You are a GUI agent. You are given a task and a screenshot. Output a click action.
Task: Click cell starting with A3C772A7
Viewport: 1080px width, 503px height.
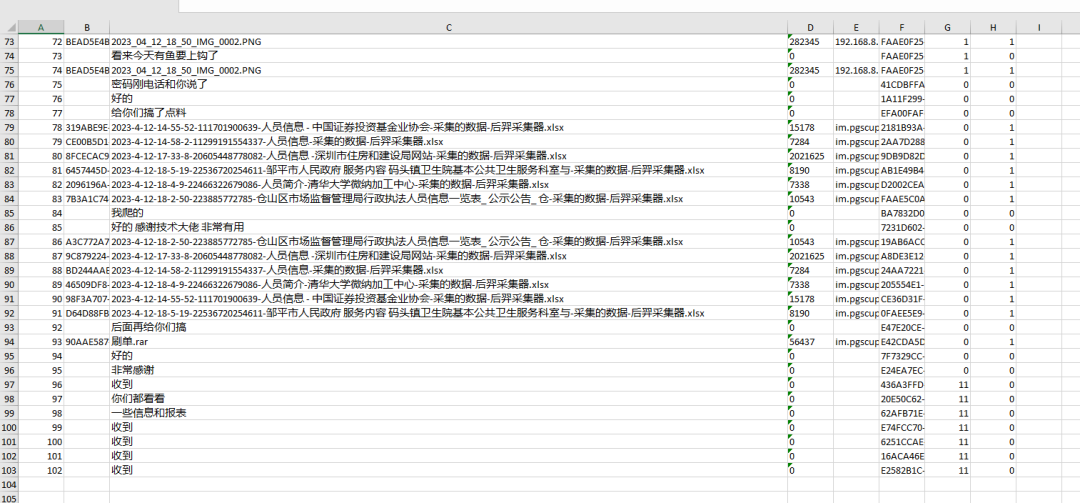click(x=87, y=242)
